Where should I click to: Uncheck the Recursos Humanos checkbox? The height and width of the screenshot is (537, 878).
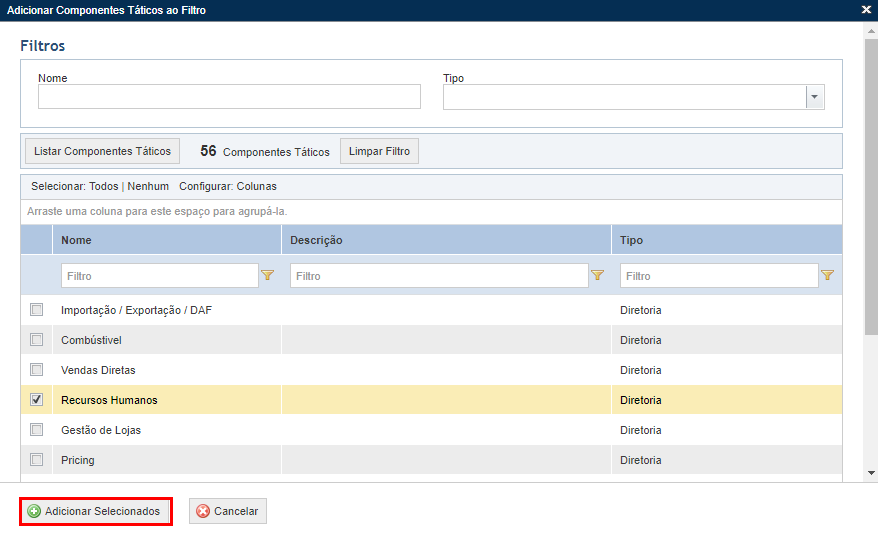tap(36, 400)
